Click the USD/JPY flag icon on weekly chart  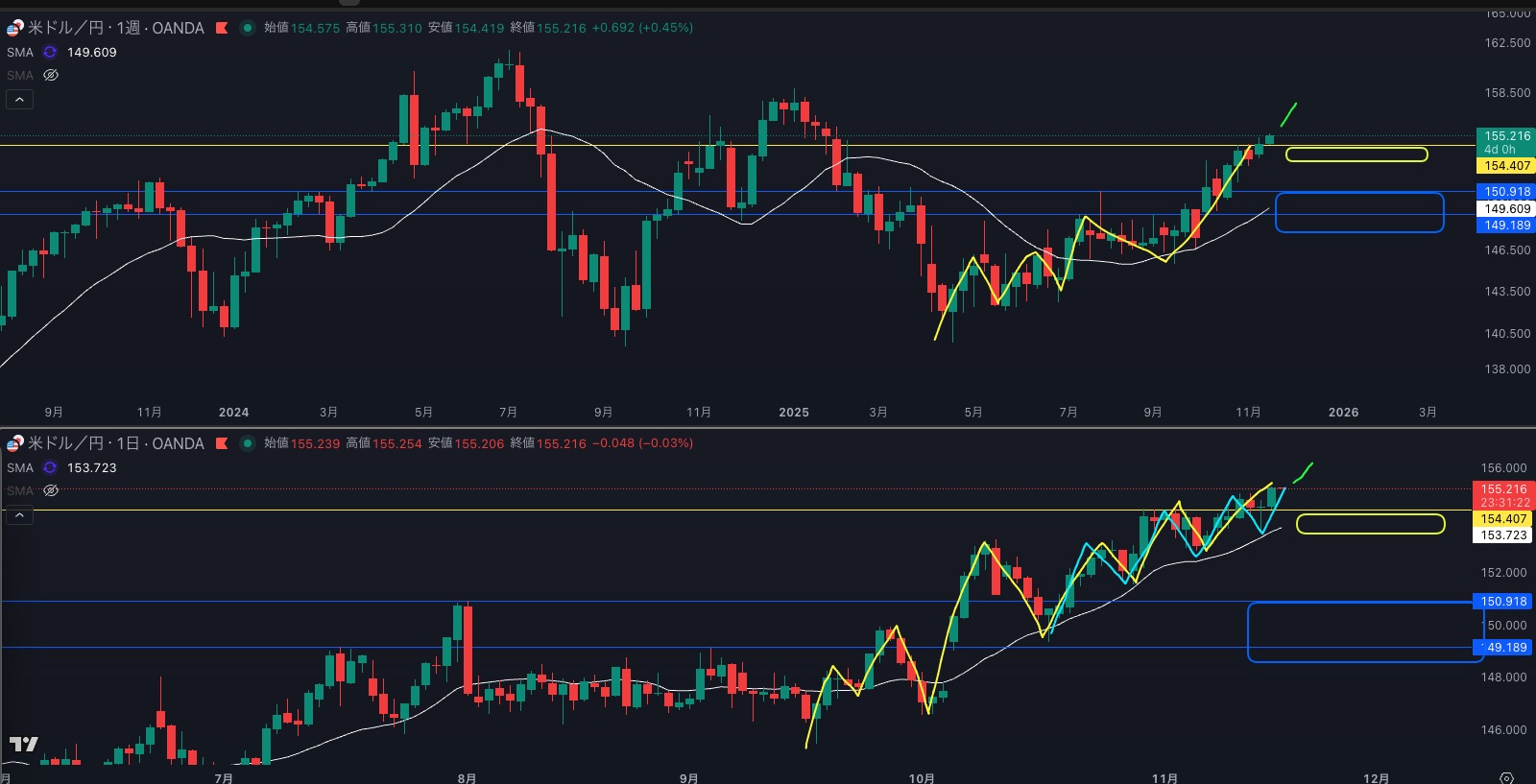tap(14, 28)
